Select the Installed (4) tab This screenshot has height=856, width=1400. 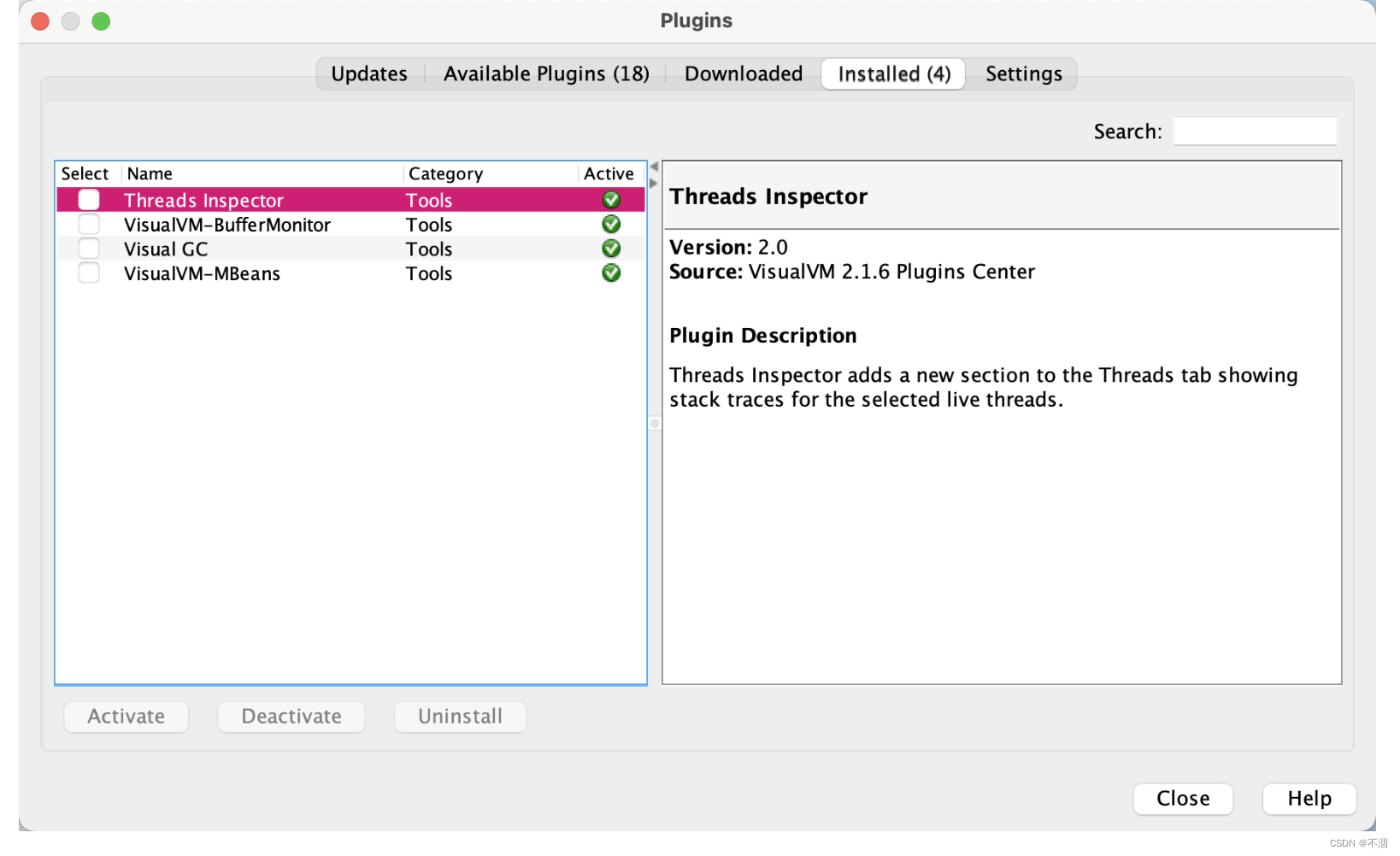tap(894, 74)
